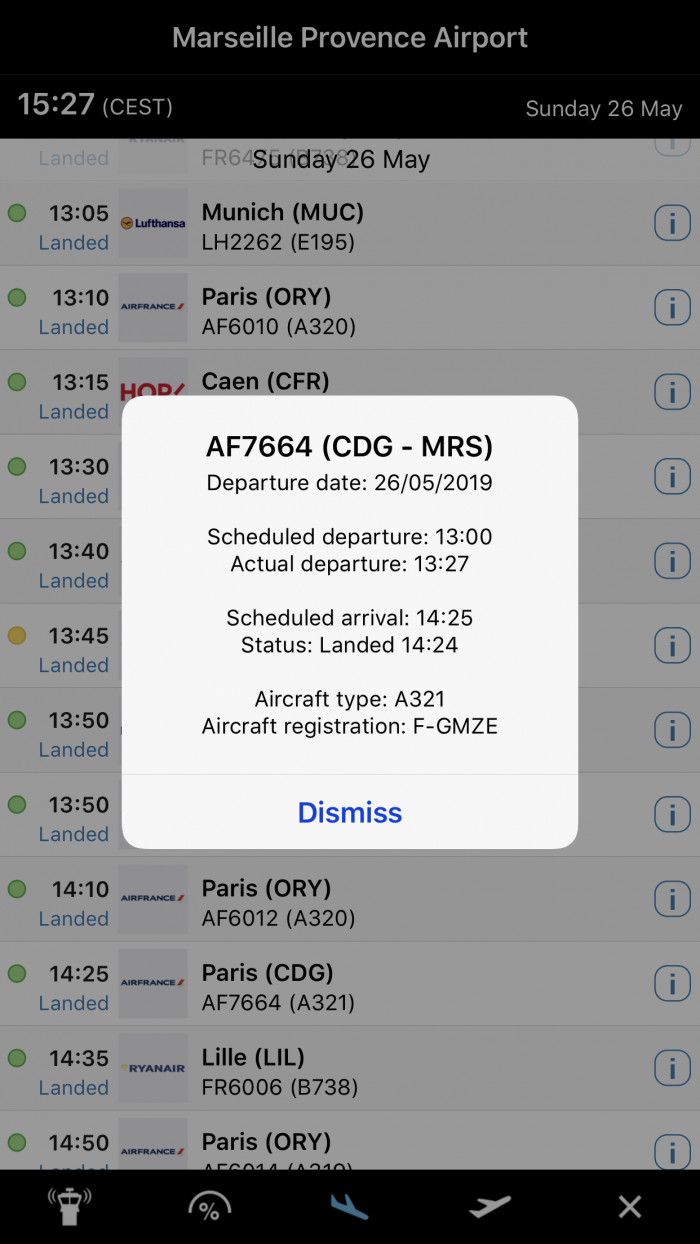Screen dimensions: 700x1244
Task: Tap the X icon in the bottom bar
Action: coord(630,1207)
